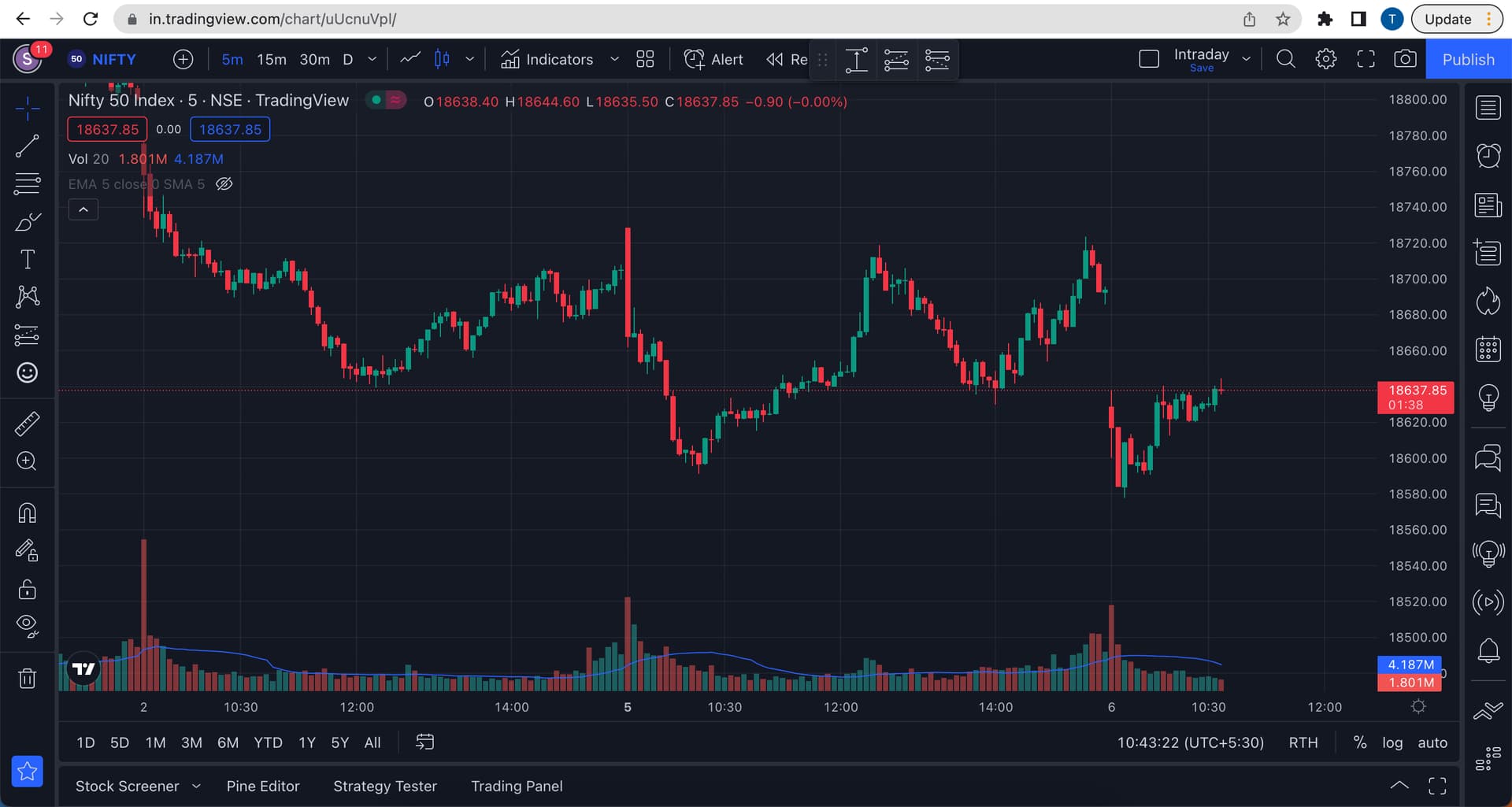Screen dimensions: 1512x807
Task: Select the trend line drawing tool
Action: coord(28,146)
